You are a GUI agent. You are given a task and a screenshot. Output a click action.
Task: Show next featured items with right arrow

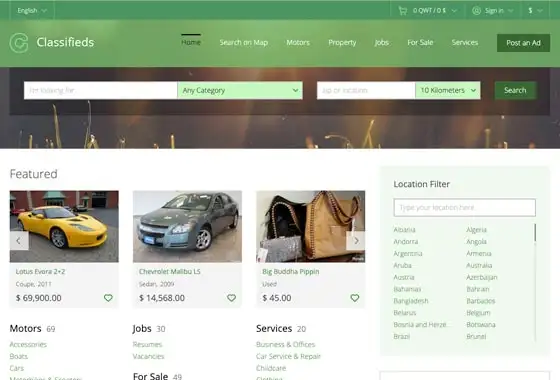[x=356, y=241]
